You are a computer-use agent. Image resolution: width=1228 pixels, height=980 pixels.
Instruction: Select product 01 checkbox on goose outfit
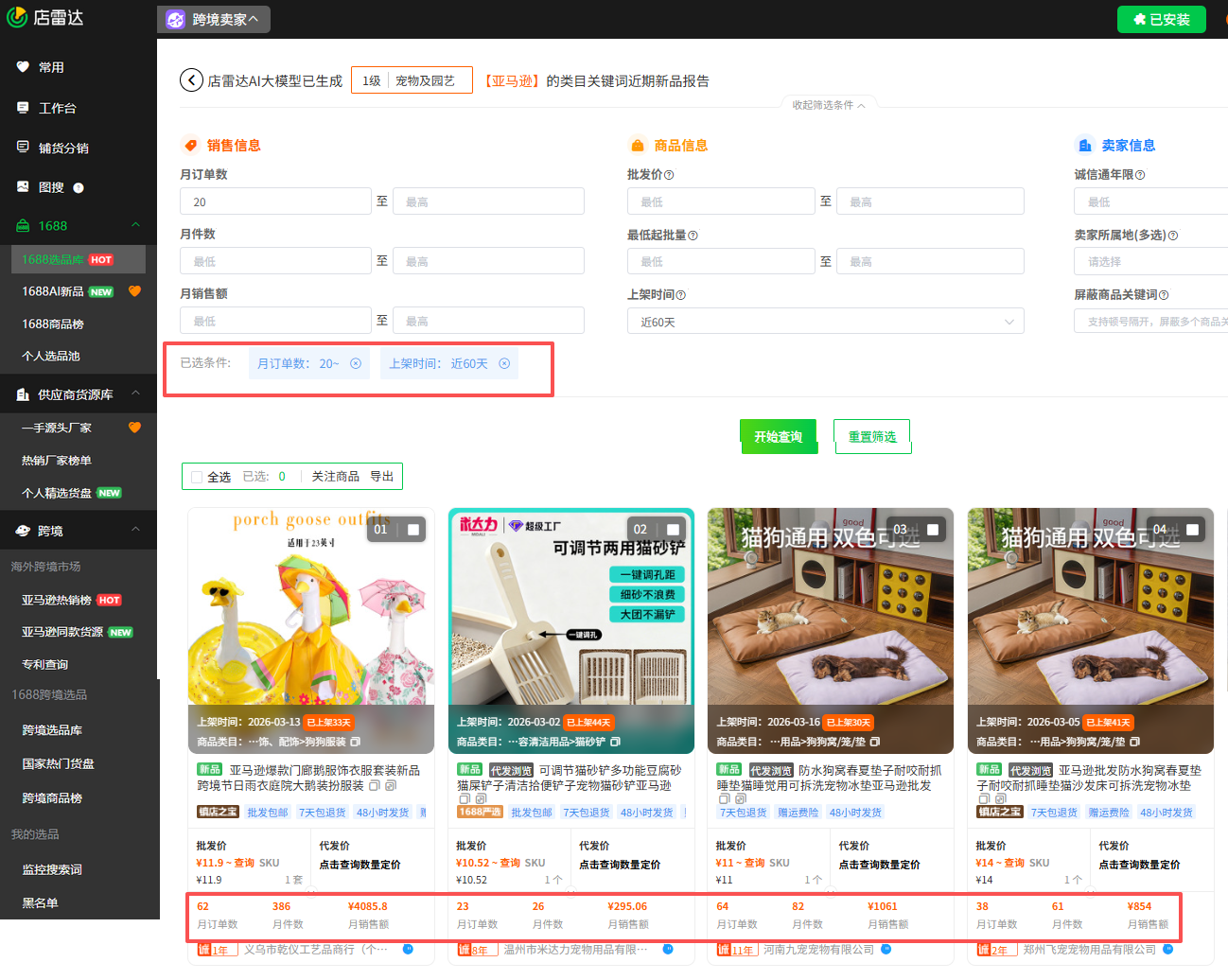coord(413,530)
